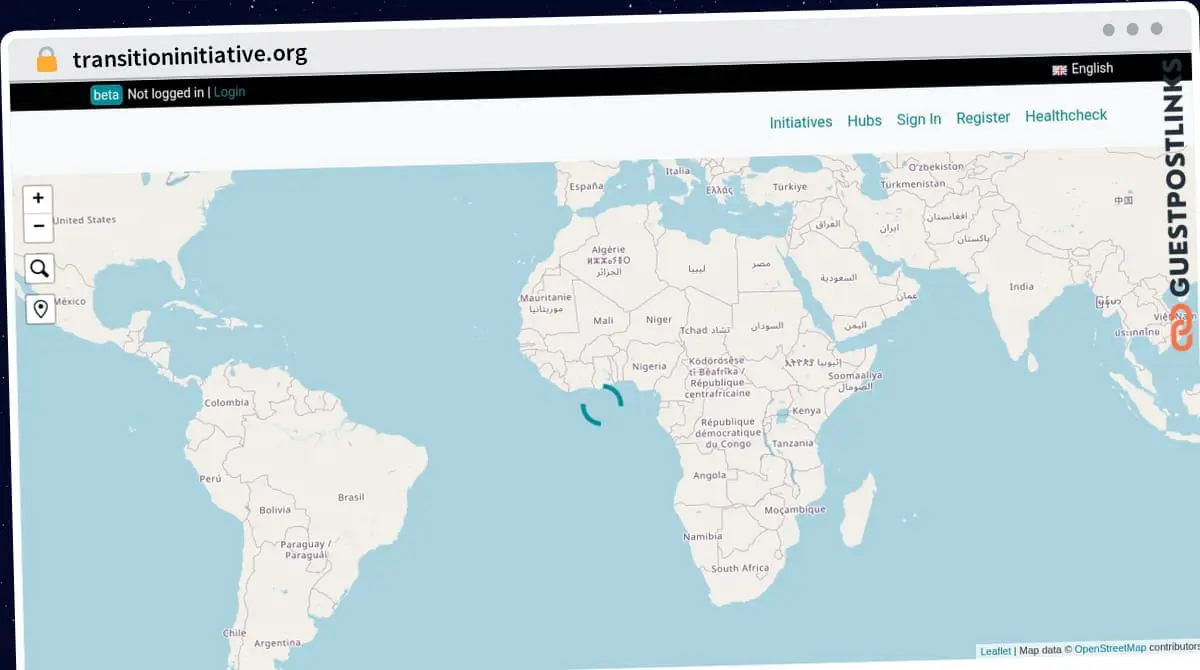Viewport: 1200px width, 670px height.
Task: Zoom in on the map
Action: (x=38, y=198)
